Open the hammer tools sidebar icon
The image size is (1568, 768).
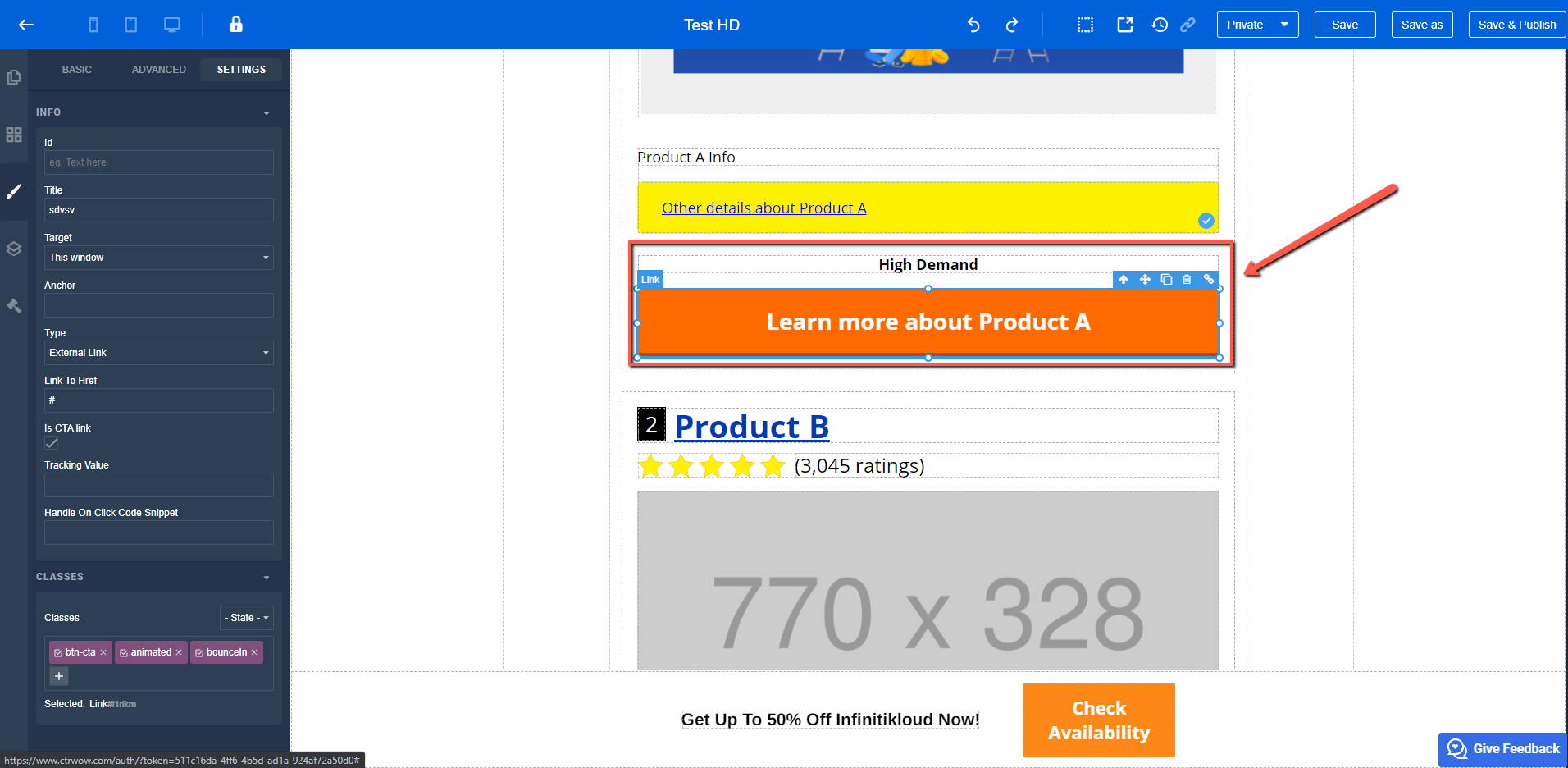pyautogui.click(x=14, y=305)
